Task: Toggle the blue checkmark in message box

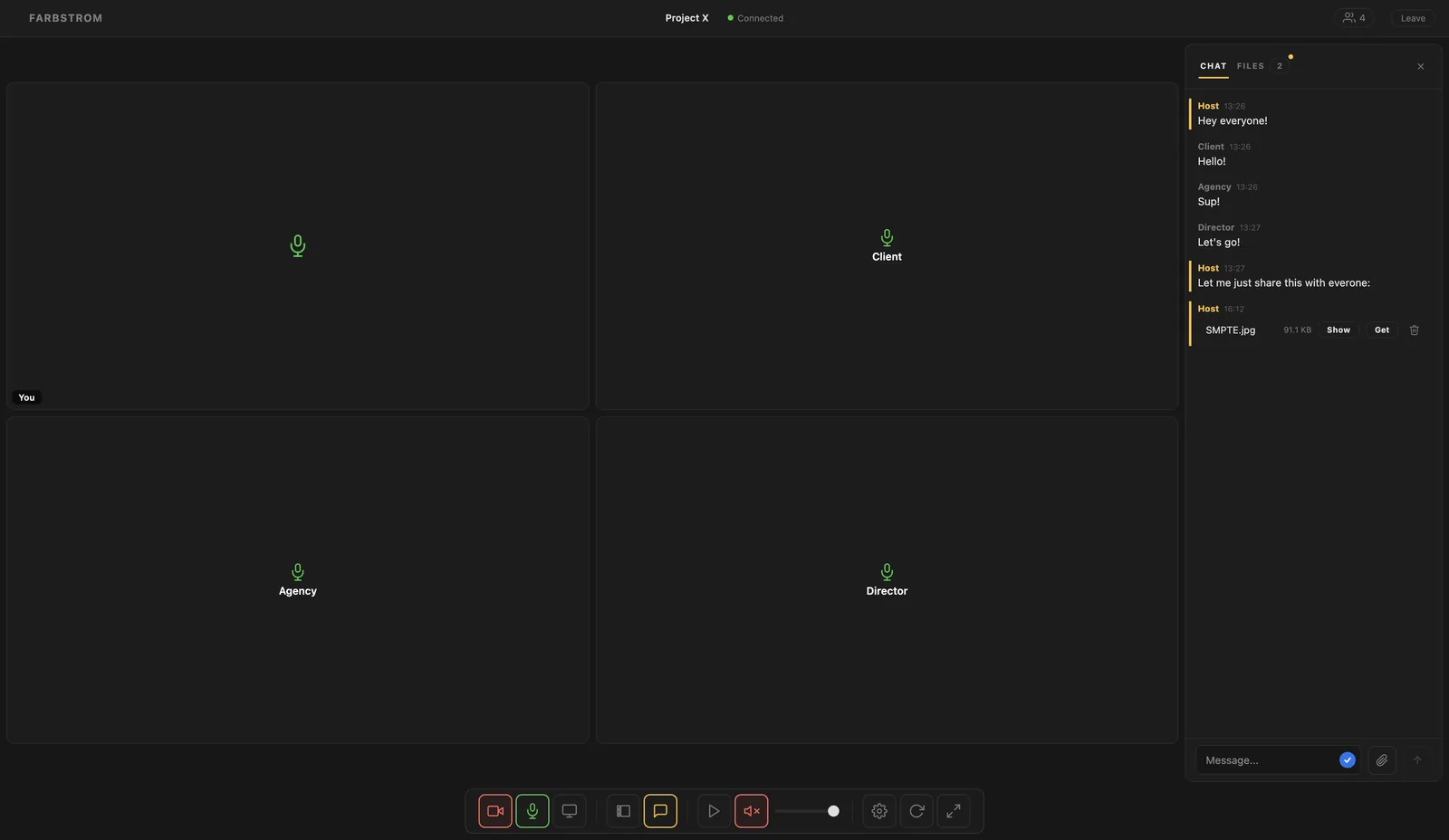Action: click(x=1348, y=760)
